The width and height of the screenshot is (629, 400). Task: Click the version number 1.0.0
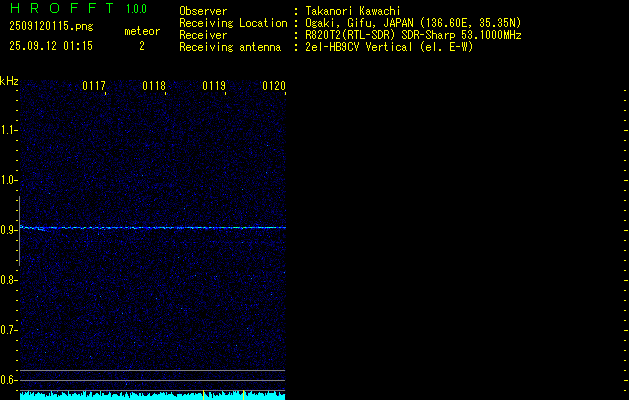click(136, 9)
